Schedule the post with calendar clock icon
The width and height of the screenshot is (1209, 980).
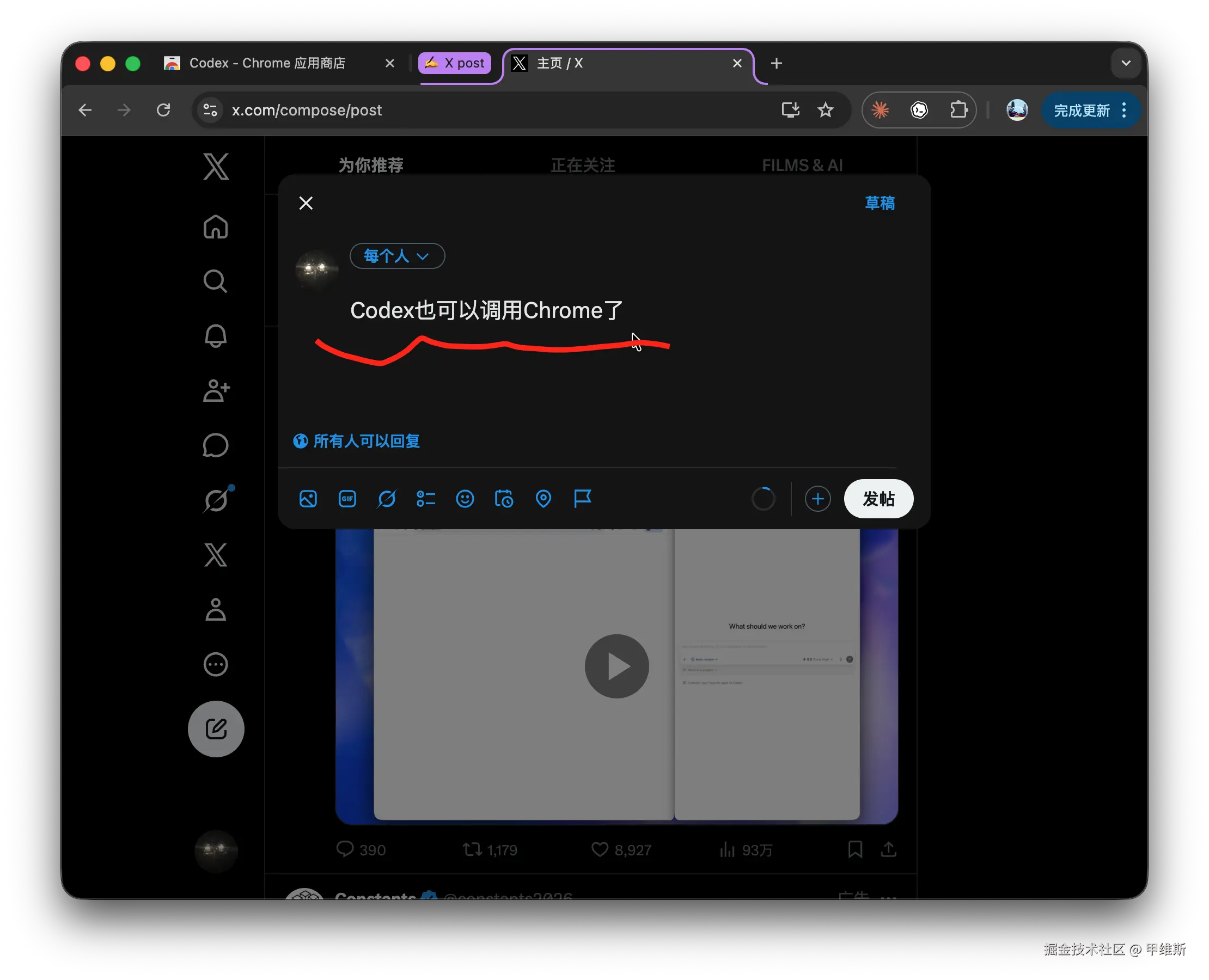click(x=504, y=499)
